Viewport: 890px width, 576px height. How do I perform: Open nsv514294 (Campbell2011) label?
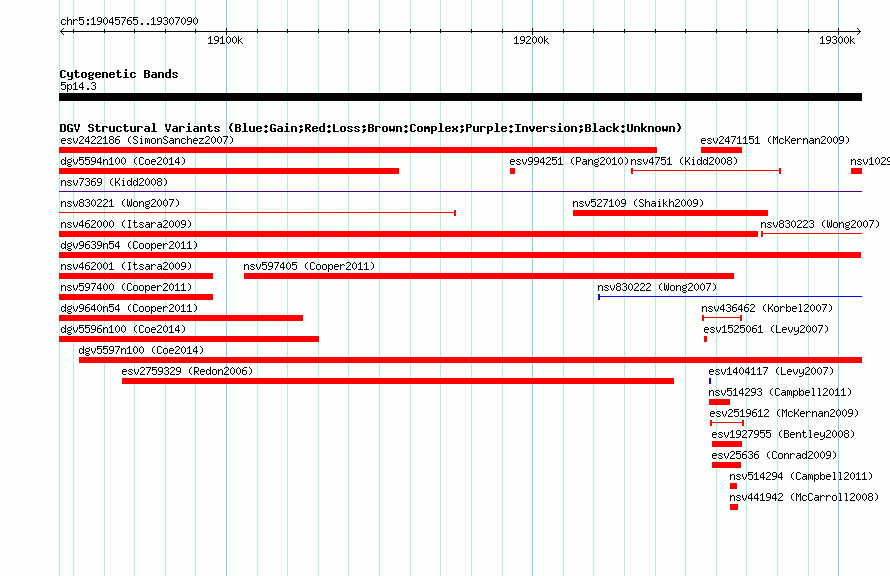click(x=801, y=476)
